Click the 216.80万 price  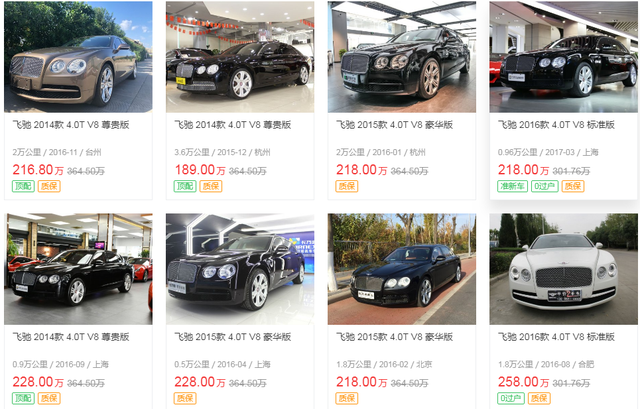pos(38,169)
